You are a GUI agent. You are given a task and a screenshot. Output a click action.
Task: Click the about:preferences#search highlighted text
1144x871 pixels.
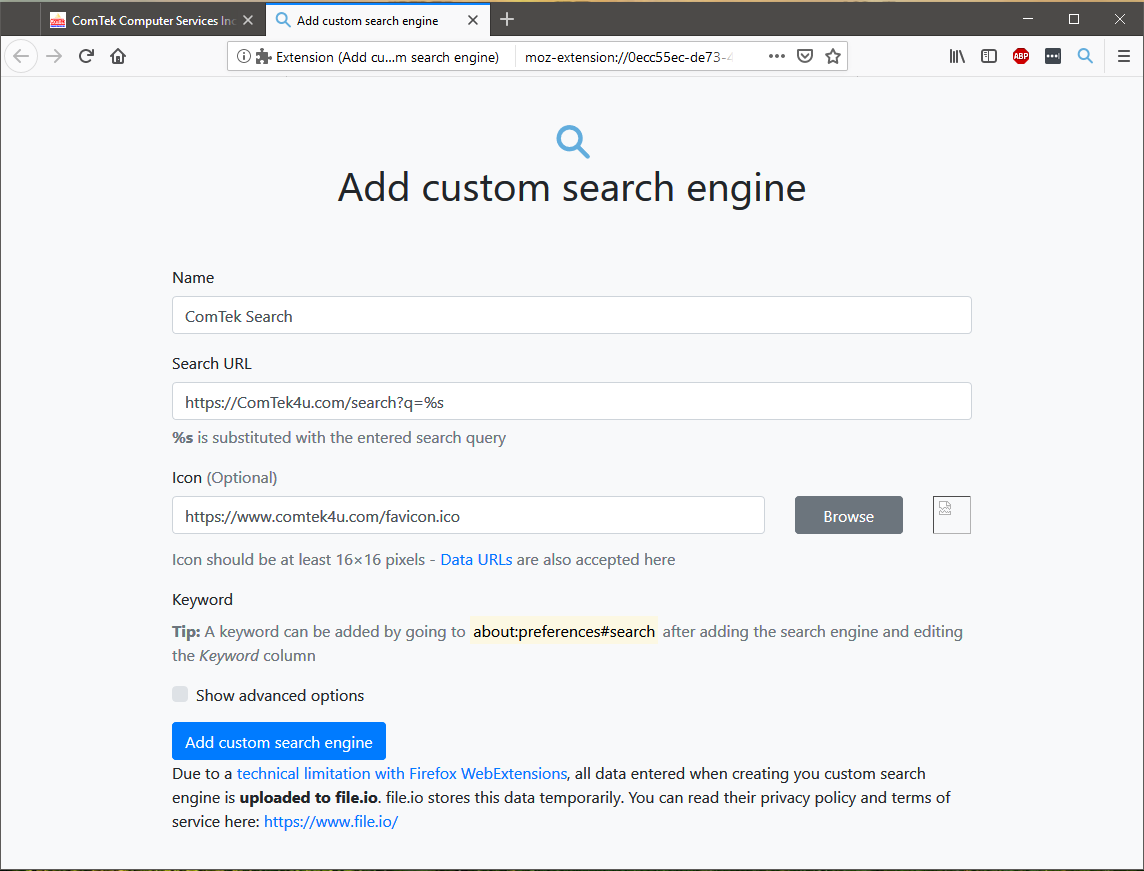[564, 632]
